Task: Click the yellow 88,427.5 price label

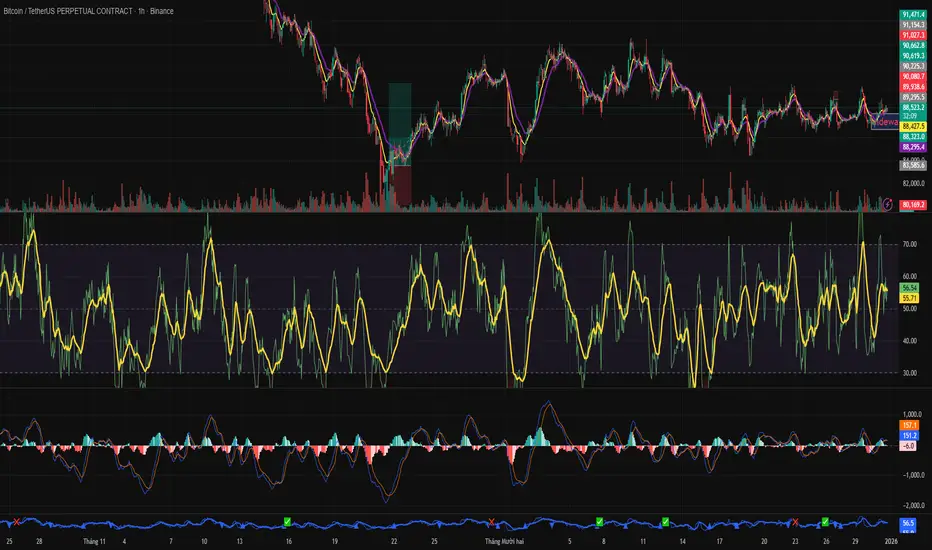Action: pos(913,127)
